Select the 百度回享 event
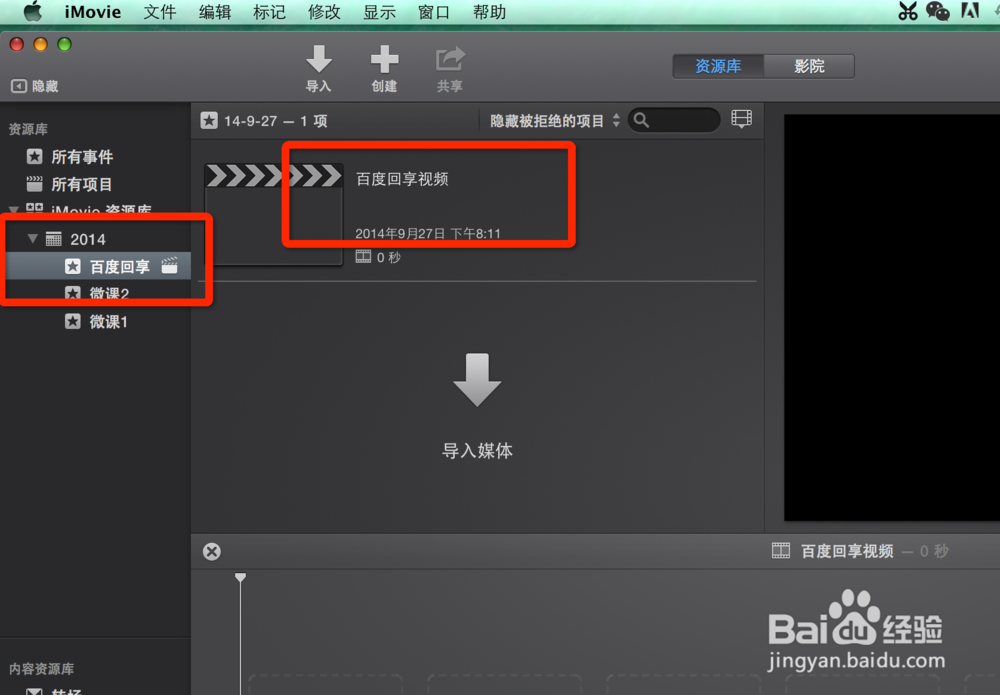The image size is (1000, 695). pos(99,267)
